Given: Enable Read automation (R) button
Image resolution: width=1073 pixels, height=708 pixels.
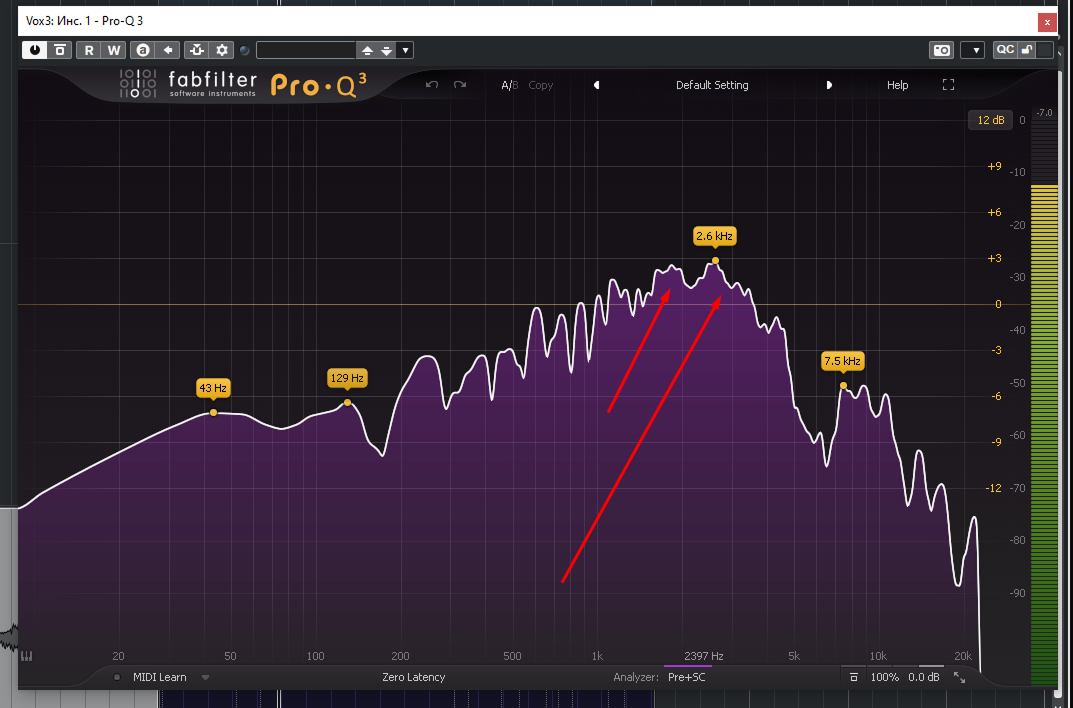Looking at the screenshot, I should point(89,50).
